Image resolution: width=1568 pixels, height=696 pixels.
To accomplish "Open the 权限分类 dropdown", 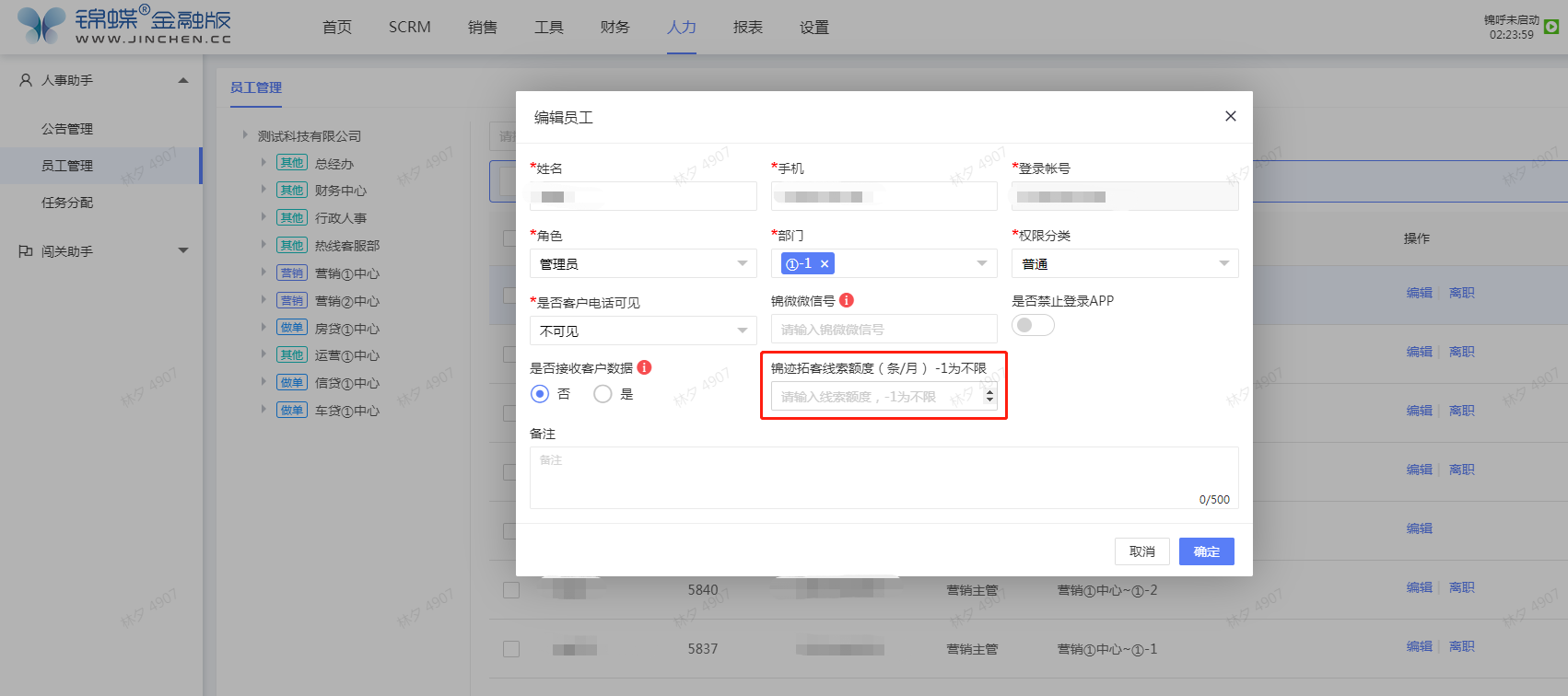I will coord(1125,264).
